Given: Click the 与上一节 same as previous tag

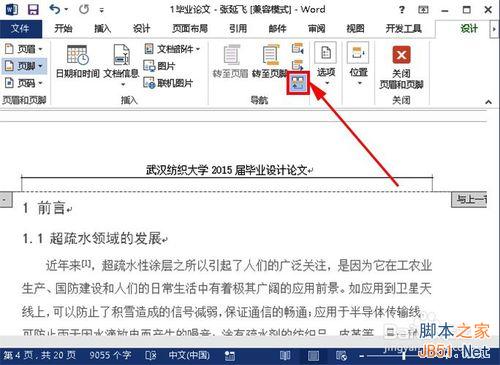Looking at the screenshot, I should 469,200.
